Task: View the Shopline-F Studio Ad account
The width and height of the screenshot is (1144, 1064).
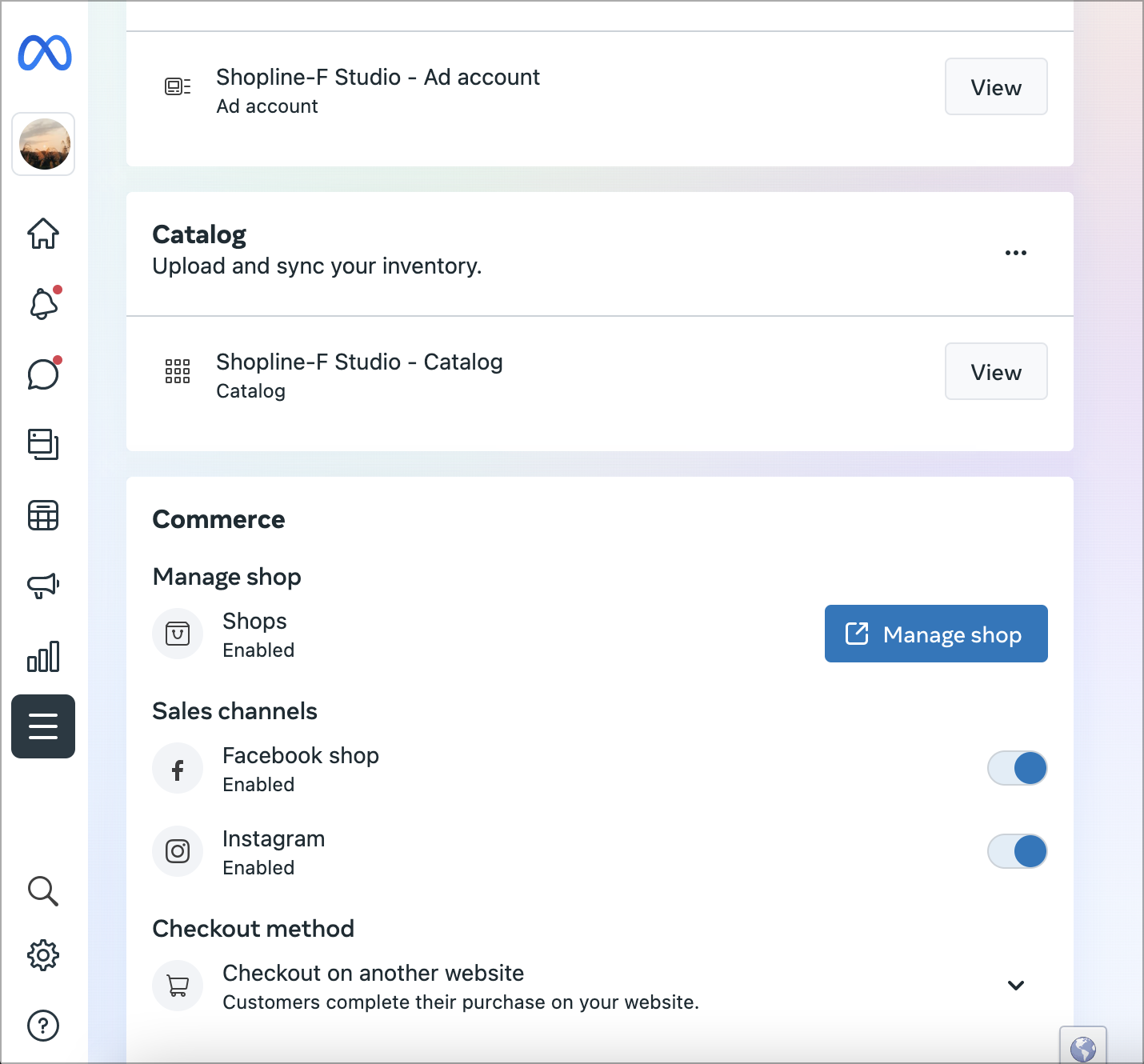Action: click(x=996, y=86)
